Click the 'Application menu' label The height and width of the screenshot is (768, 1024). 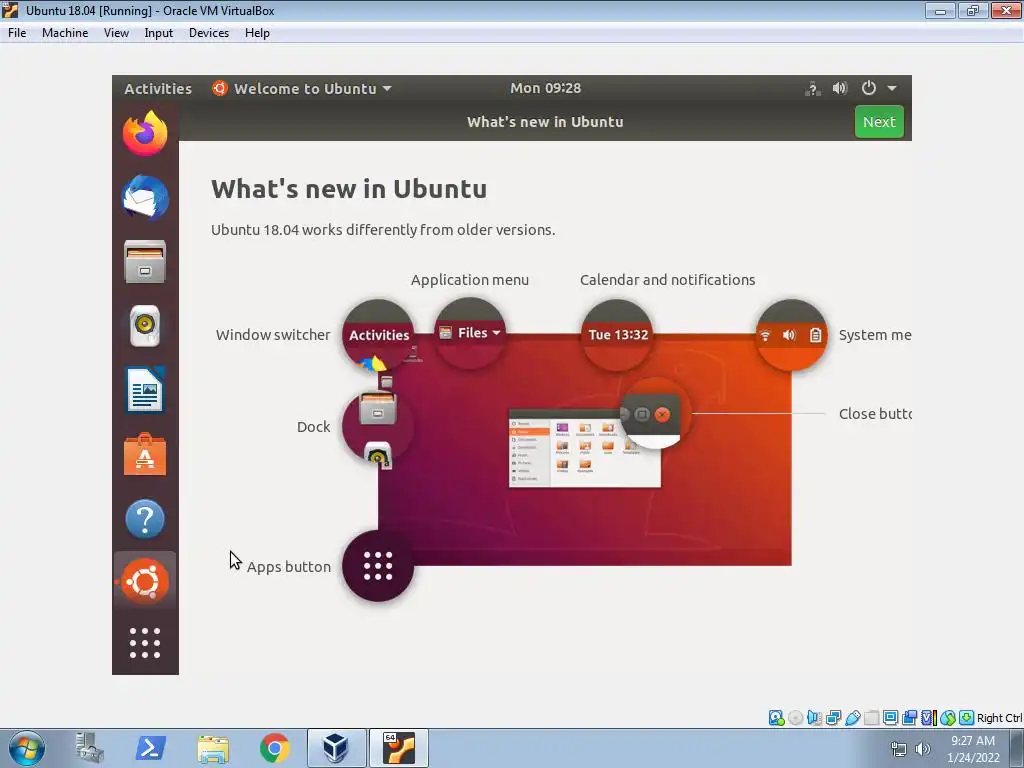470,280
